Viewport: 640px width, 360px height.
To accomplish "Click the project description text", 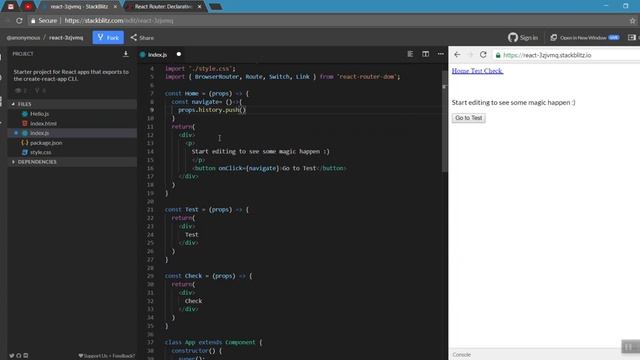I will 71,75.
